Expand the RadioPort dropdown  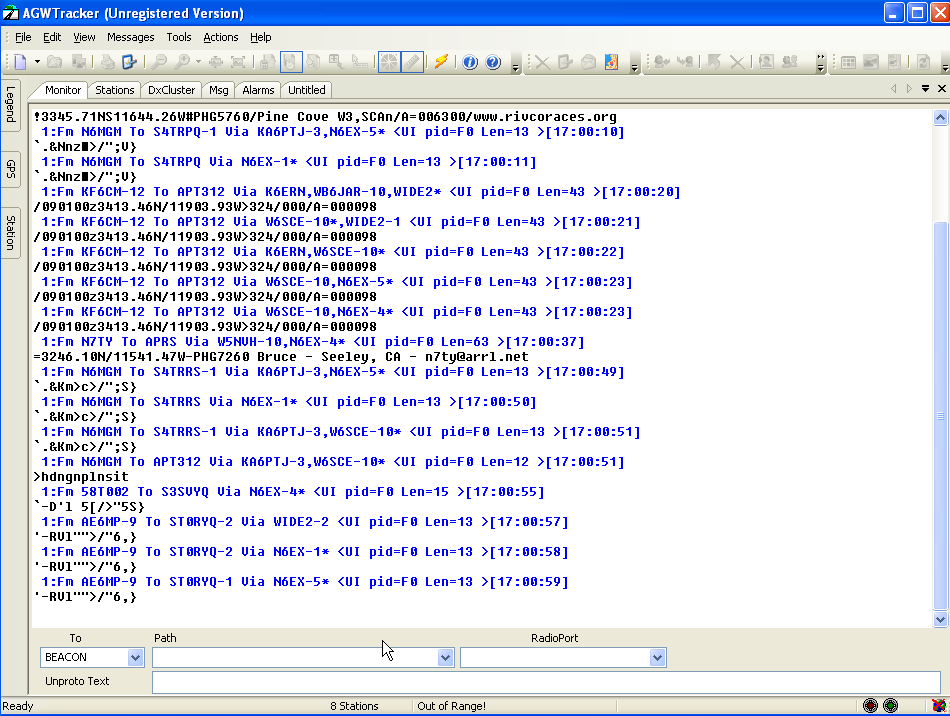coord(657,657)
